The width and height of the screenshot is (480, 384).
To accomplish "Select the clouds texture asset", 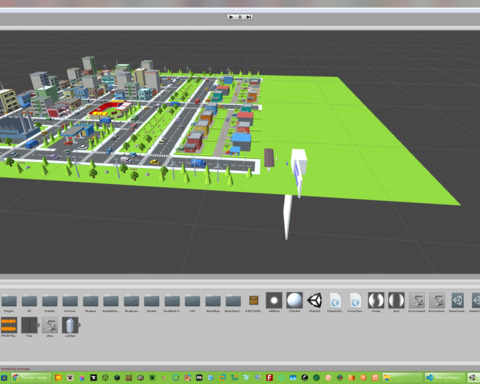I will pyautogui.click(x=376, y=301).
